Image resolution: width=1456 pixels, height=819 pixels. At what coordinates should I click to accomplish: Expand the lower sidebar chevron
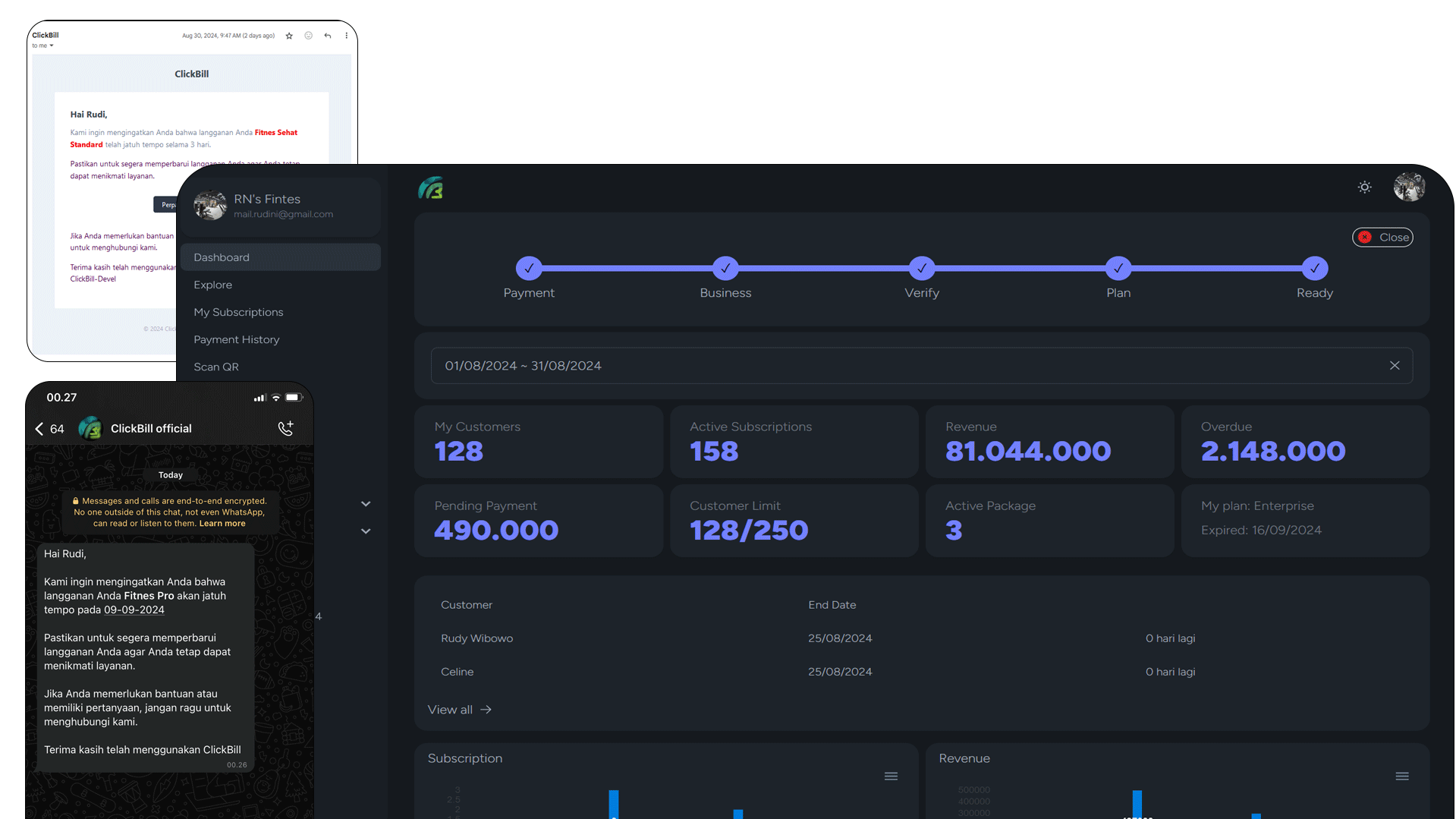366,531
